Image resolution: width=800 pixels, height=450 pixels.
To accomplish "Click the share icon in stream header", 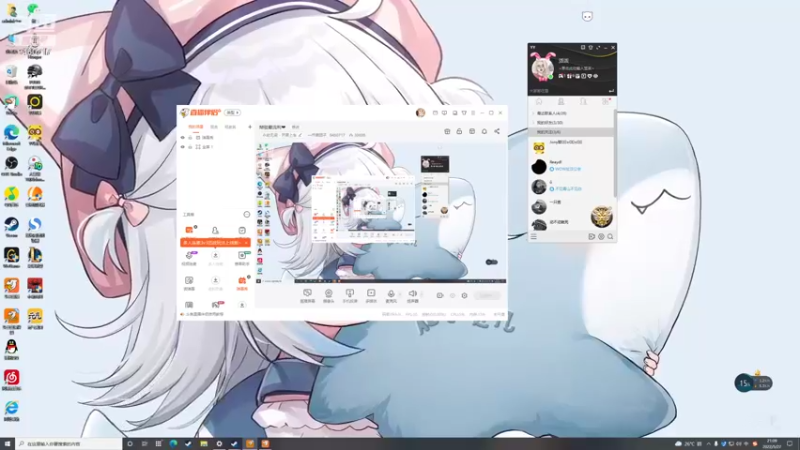I will (497, 132).
